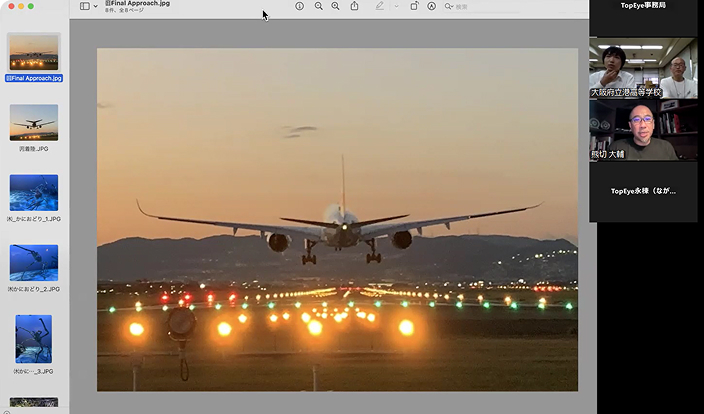
Task: Click the yellow minimize window button
Action: (x=21, y=6)
